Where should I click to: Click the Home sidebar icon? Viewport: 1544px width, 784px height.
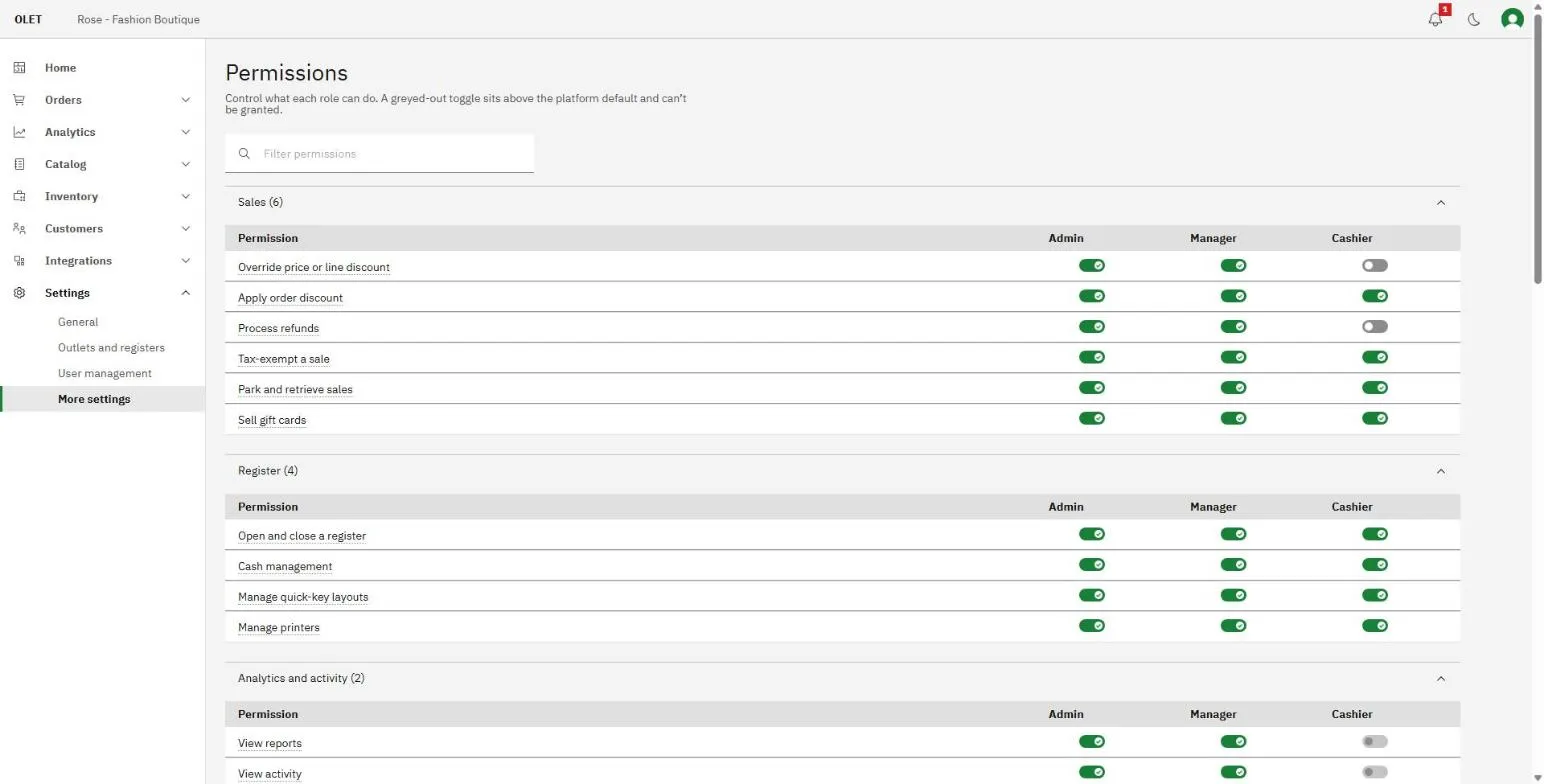[19, 68]
